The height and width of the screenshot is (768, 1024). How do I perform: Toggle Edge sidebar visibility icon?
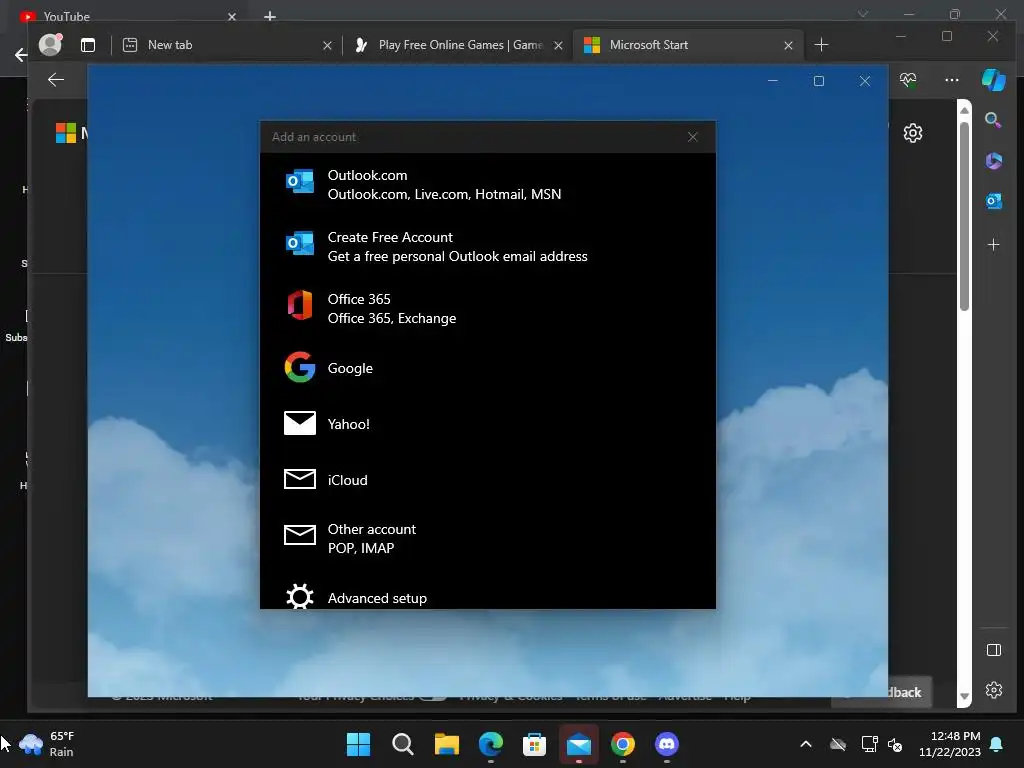point(993,650)
